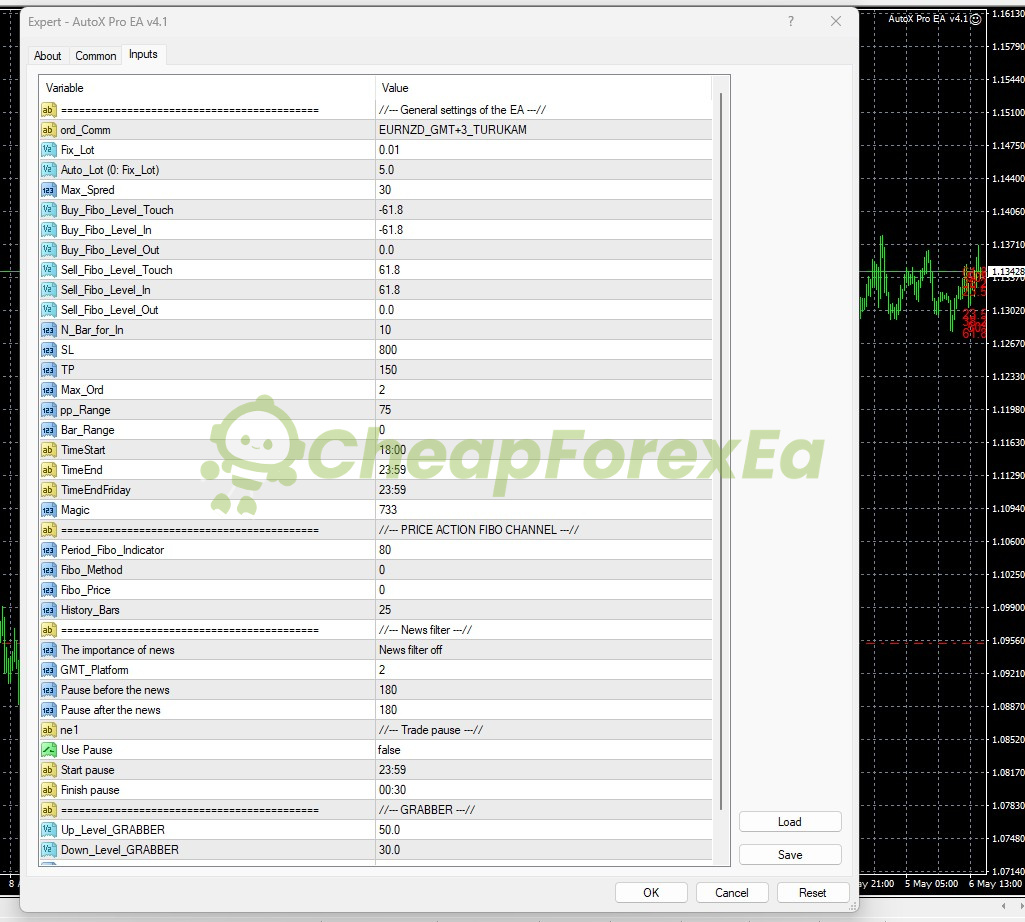
Task: Select the SL value 800
Action: click(544, 350)
